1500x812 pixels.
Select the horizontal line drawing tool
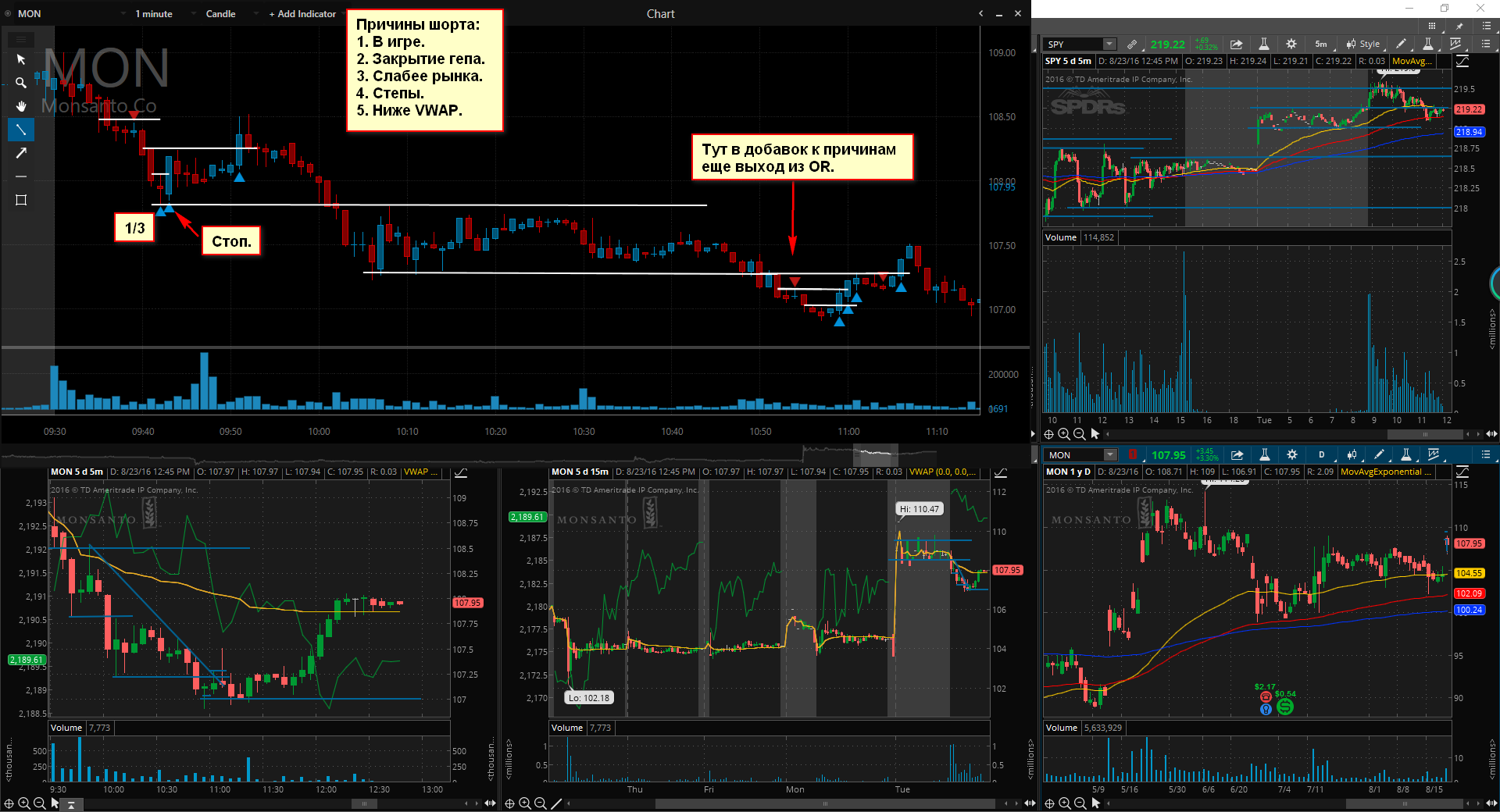click(x=21, y=176)
